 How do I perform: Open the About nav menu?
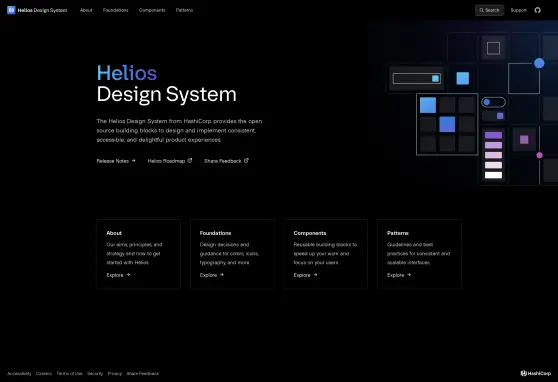86,10
